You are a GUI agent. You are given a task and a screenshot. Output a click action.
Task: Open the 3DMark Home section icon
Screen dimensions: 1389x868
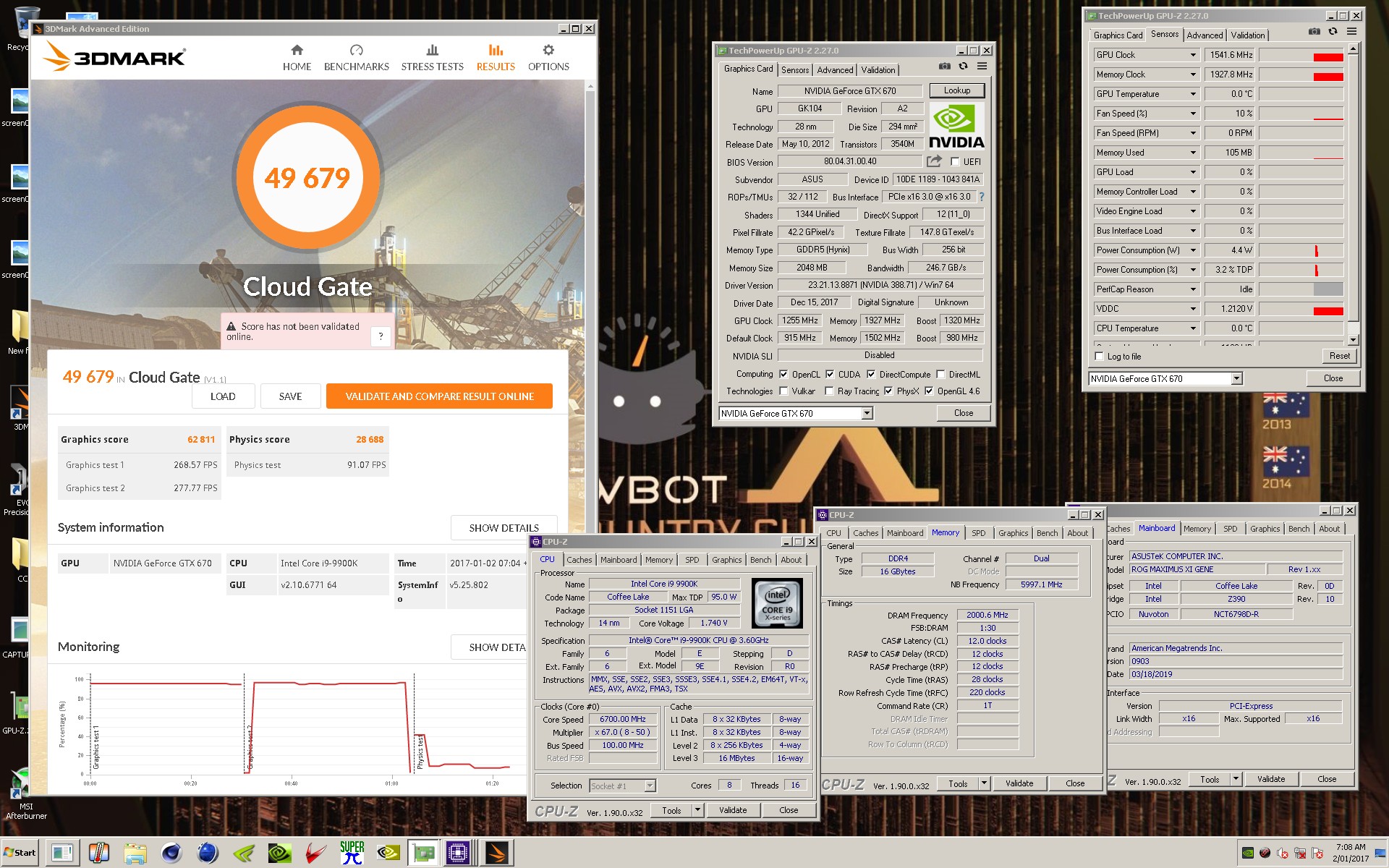(x=297, y=50)
